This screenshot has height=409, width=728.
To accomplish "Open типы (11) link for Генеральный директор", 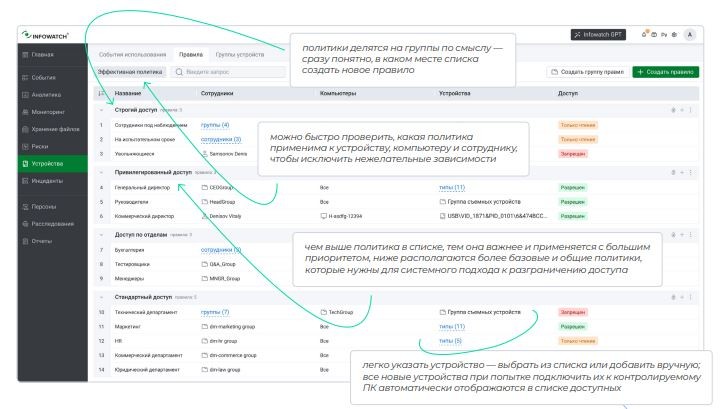I will click(x=452, y=188).
